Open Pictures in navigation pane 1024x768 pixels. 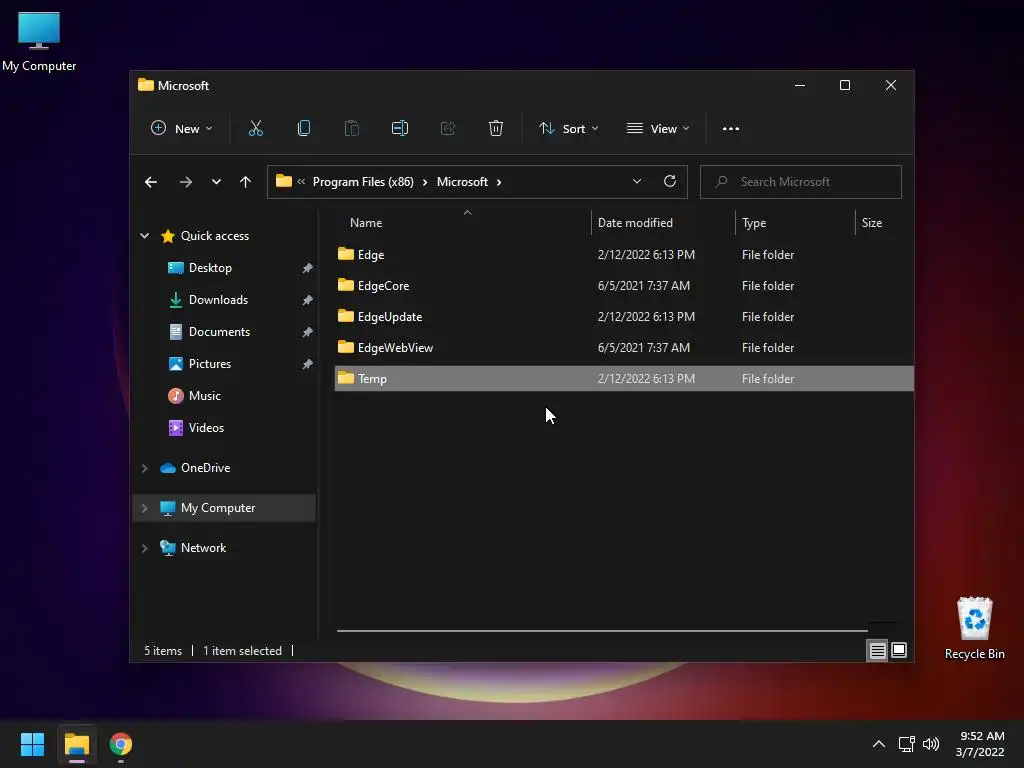[210, 364]
